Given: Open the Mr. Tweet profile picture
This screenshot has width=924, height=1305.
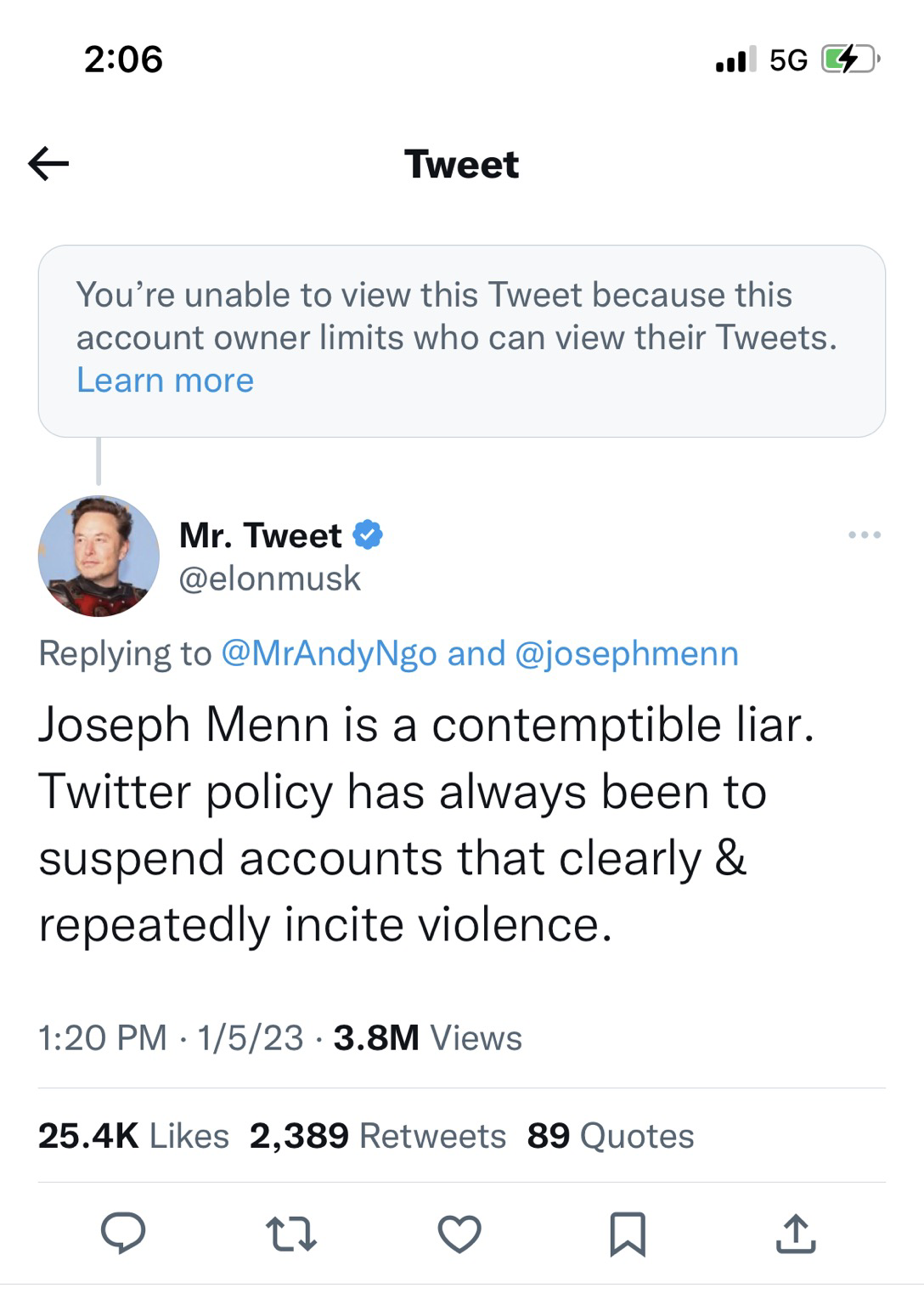Looking at the screenshot, I should 99,556.
